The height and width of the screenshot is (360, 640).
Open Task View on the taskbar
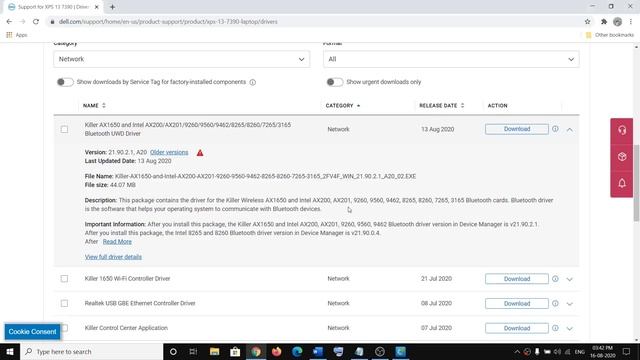coord(193,351)
